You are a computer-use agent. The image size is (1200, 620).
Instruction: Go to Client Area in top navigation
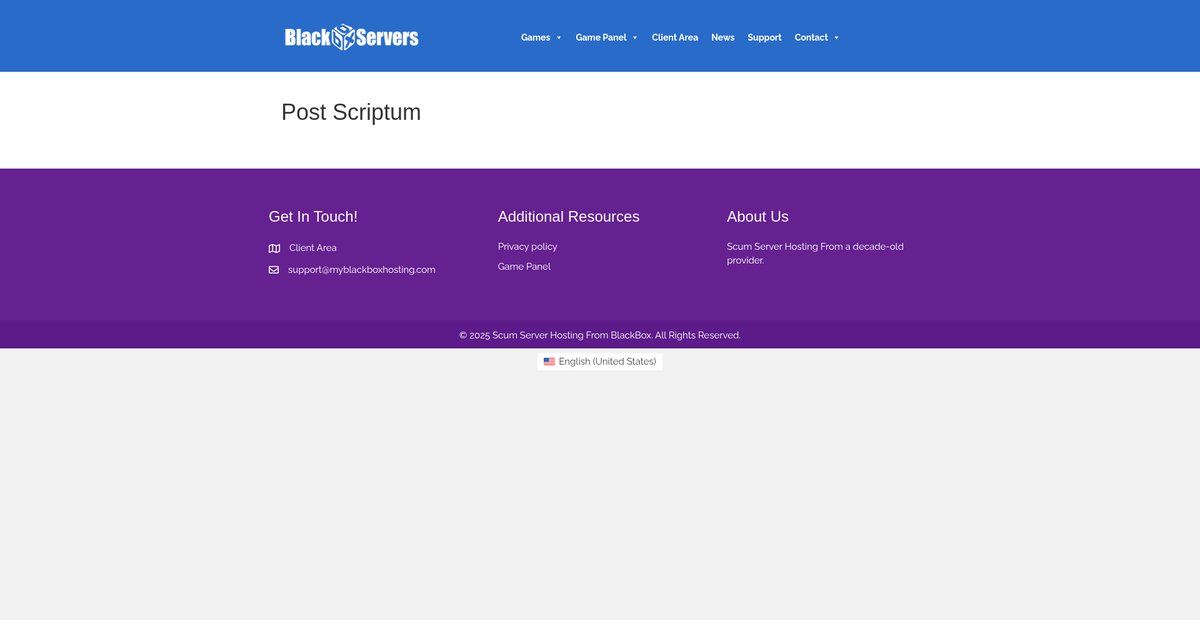[675, 37]
